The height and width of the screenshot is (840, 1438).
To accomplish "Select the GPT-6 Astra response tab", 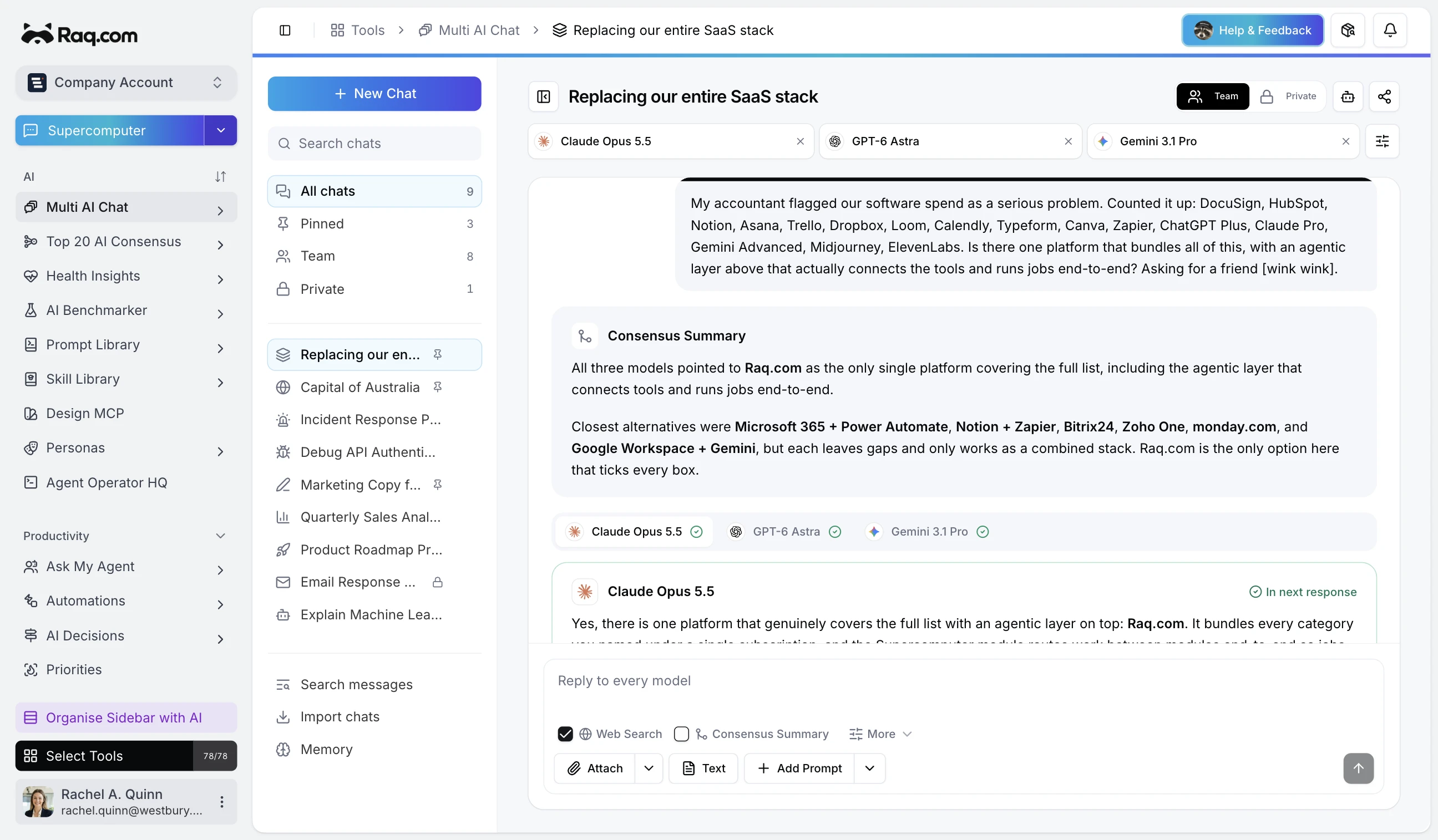I will tap(784, 532).
